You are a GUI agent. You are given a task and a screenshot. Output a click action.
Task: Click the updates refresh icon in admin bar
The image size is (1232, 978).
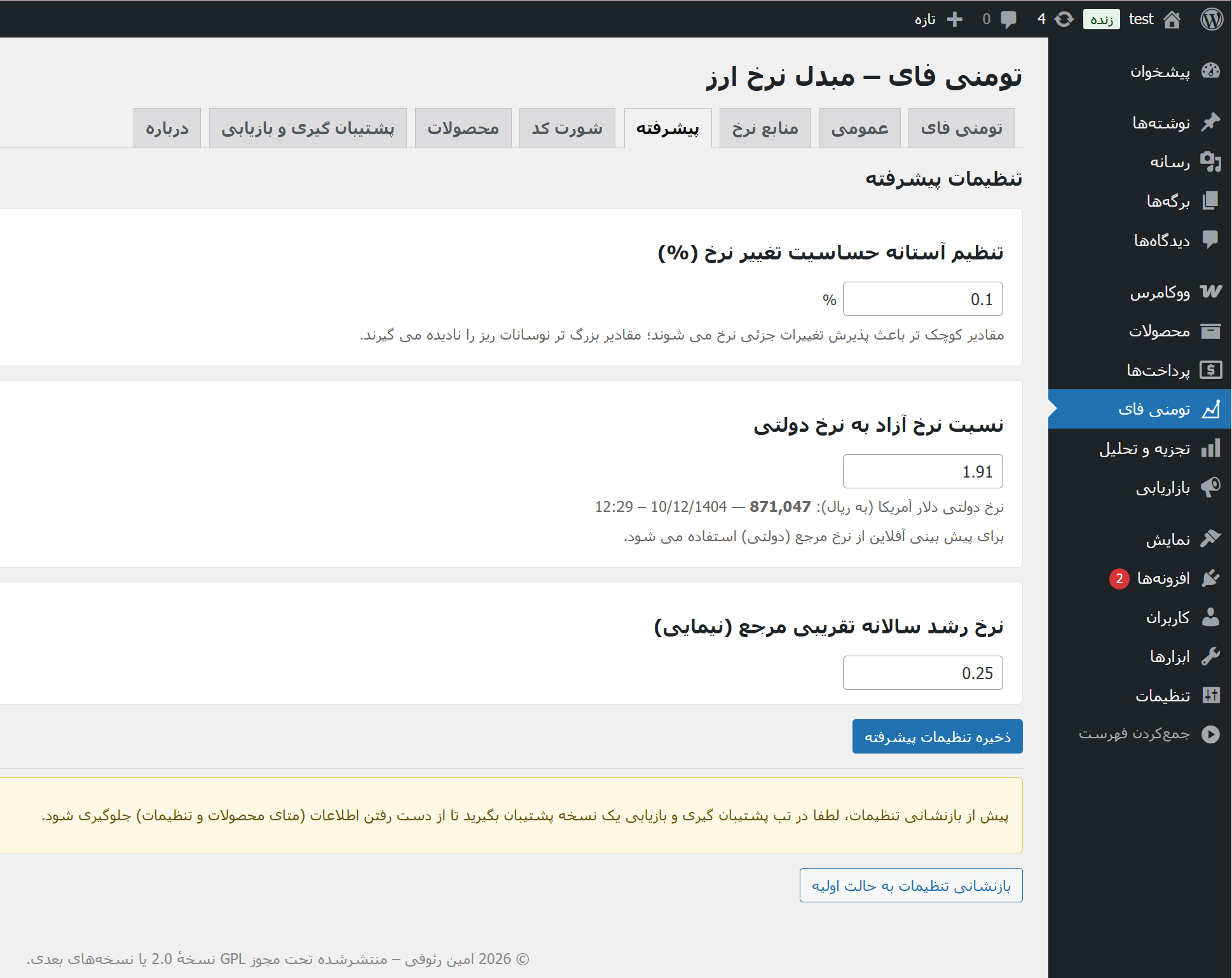click(x=1062, y=19)
